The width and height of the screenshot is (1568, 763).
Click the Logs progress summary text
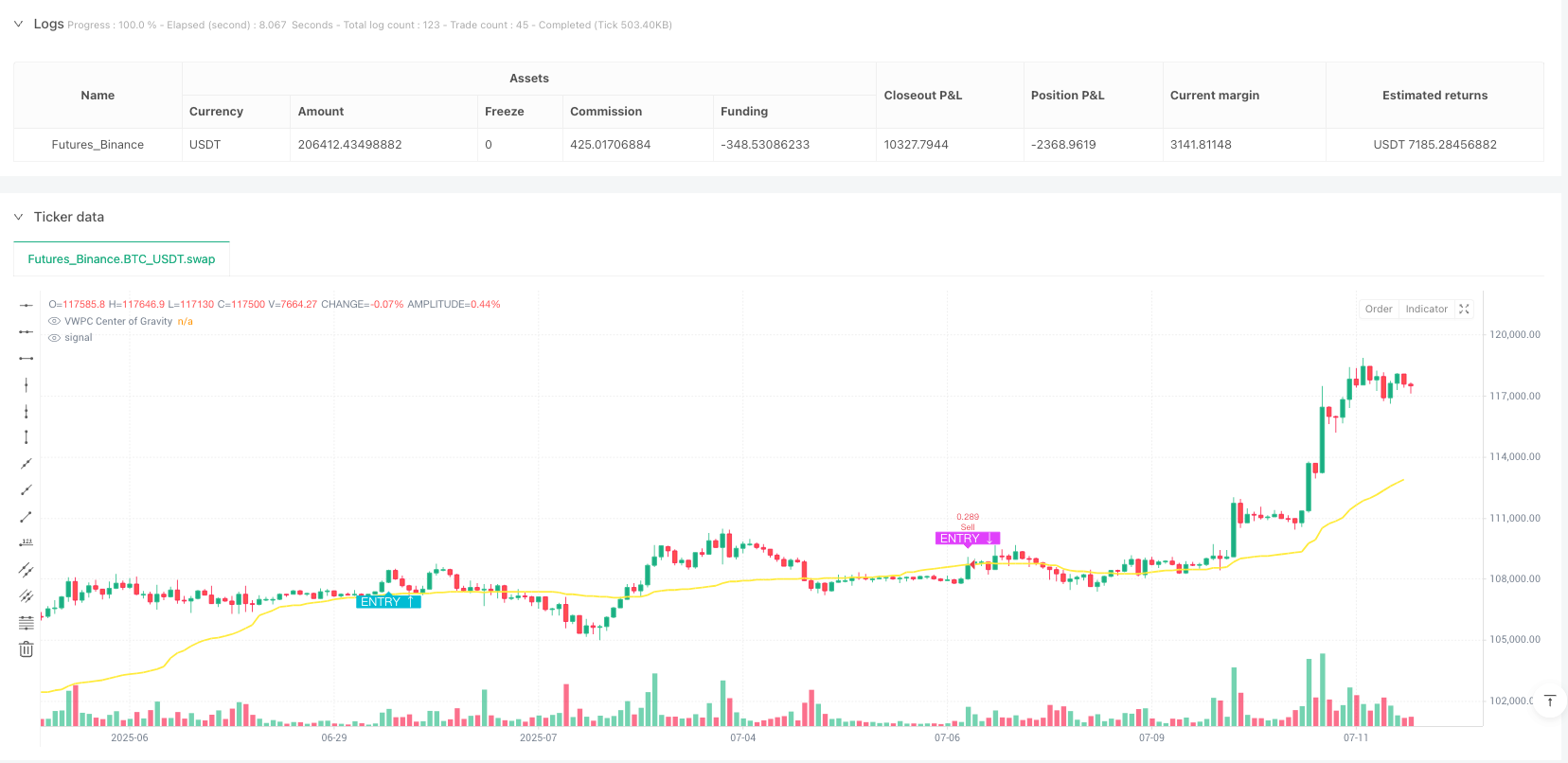(369, 25)
